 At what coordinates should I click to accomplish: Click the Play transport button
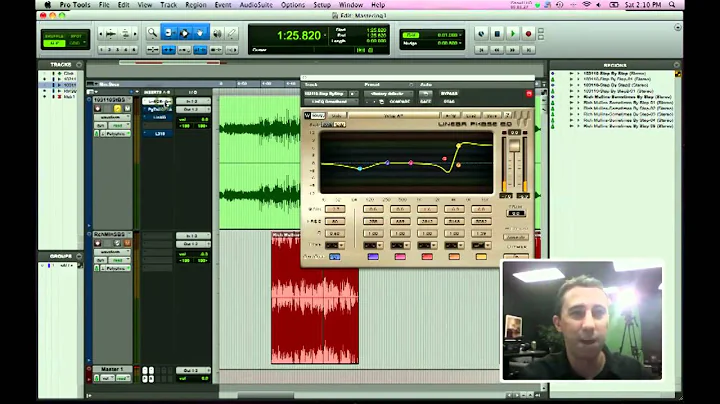[x=513, y=34]
